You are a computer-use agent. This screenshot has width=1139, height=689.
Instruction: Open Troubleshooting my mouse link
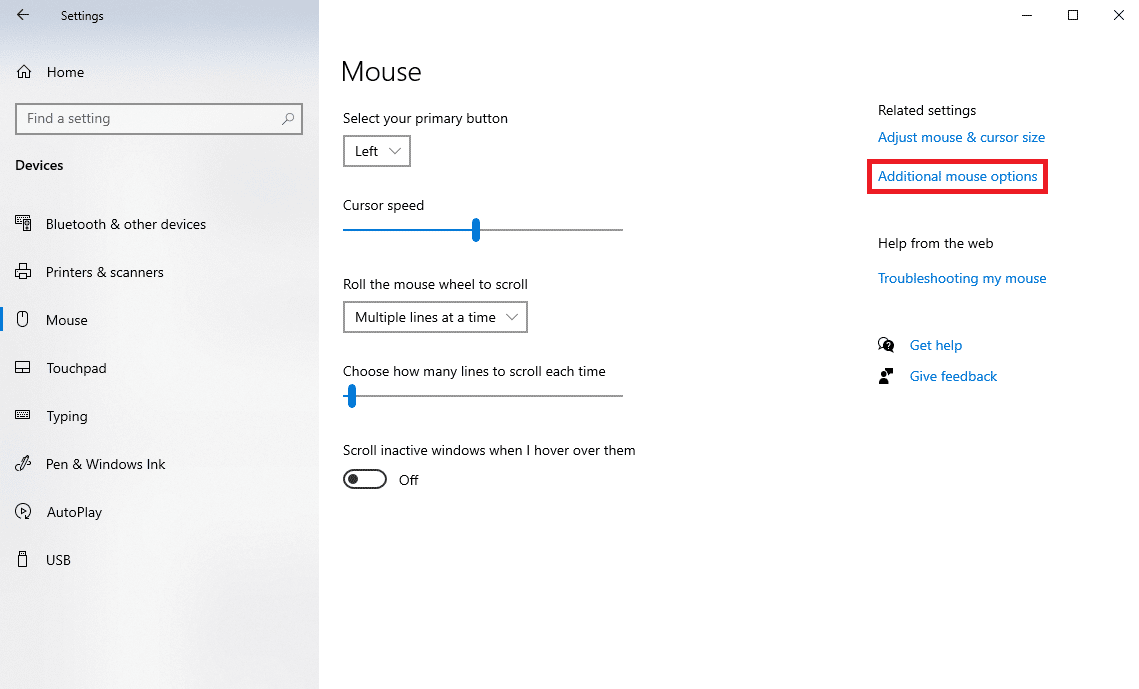click(962, 278)
